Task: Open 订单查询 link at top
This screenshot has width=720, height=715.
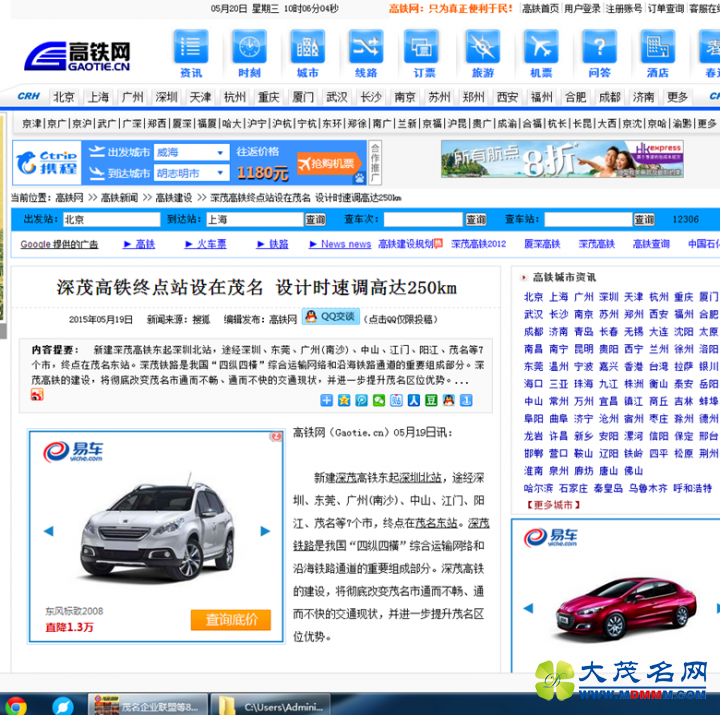Action: 665,8
